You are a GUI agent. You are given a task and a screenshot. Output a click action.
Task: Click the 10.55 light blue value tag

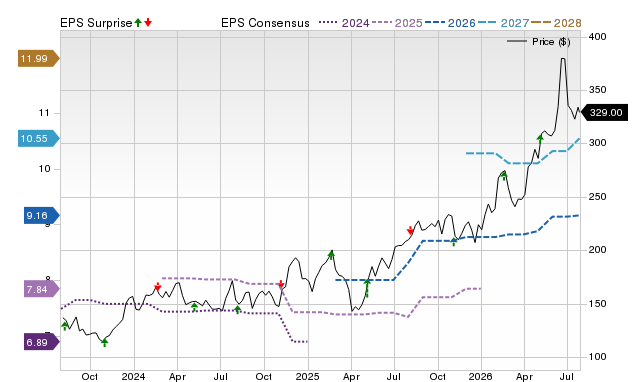[38, 138]
